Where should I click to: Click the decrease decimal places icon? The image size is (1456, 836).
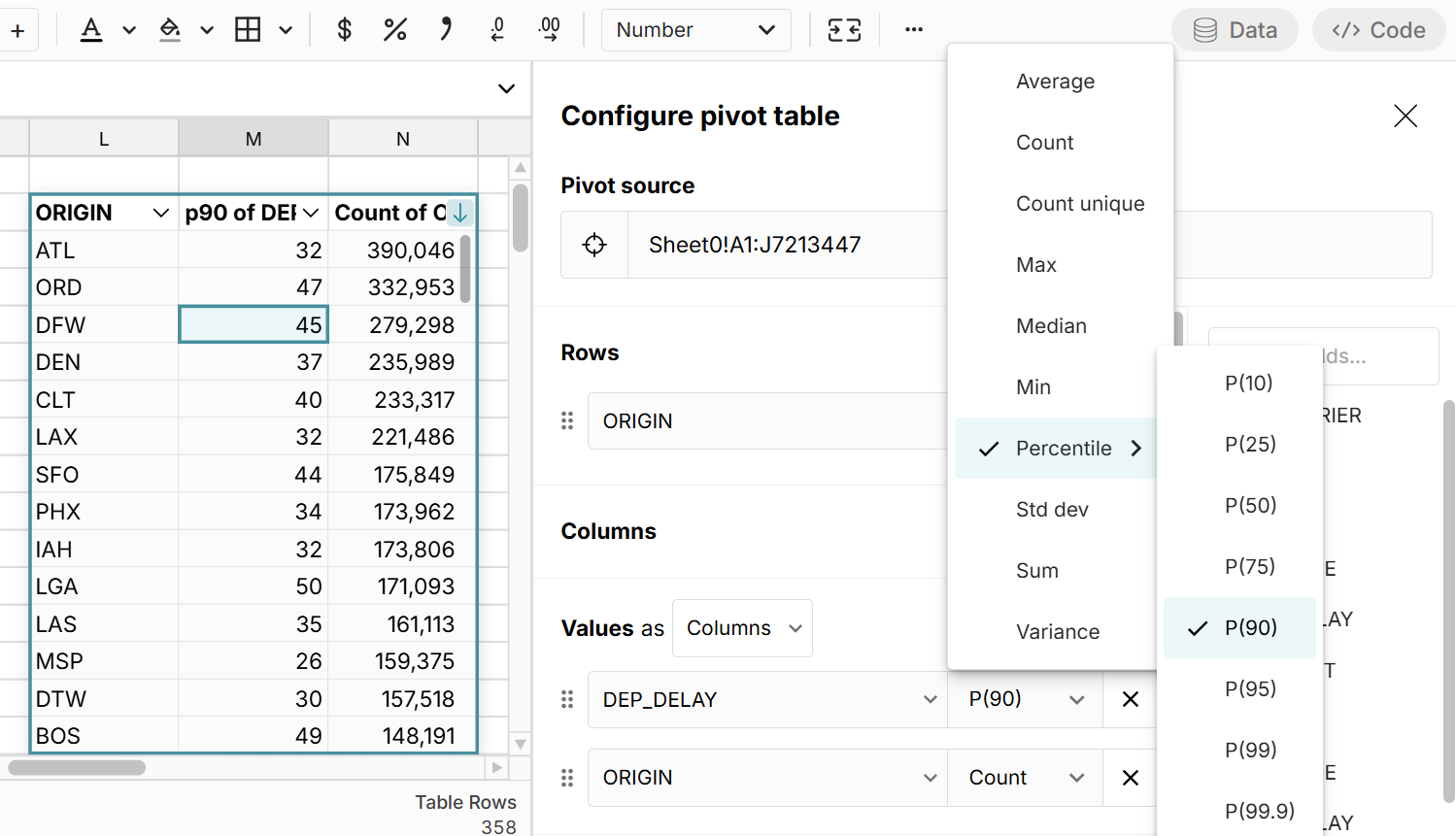point(497,30)
